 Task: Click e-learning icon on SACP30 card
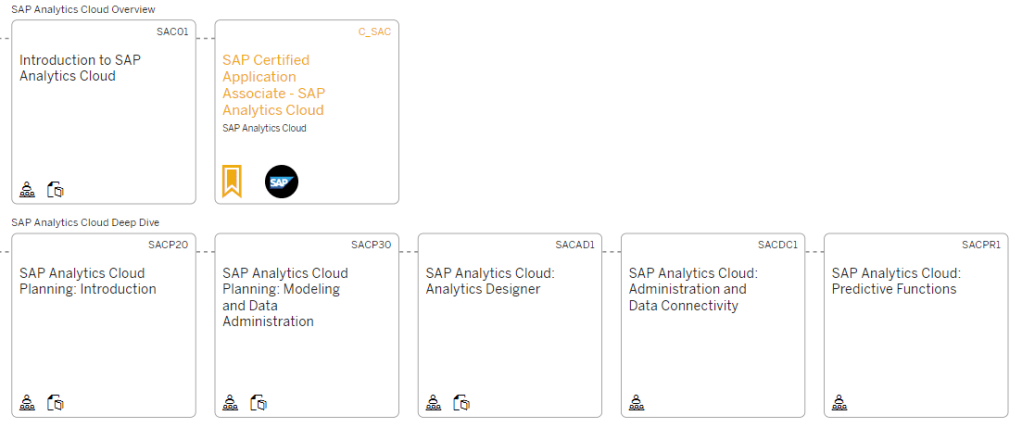pyautogui.click(x=259, y=403)
